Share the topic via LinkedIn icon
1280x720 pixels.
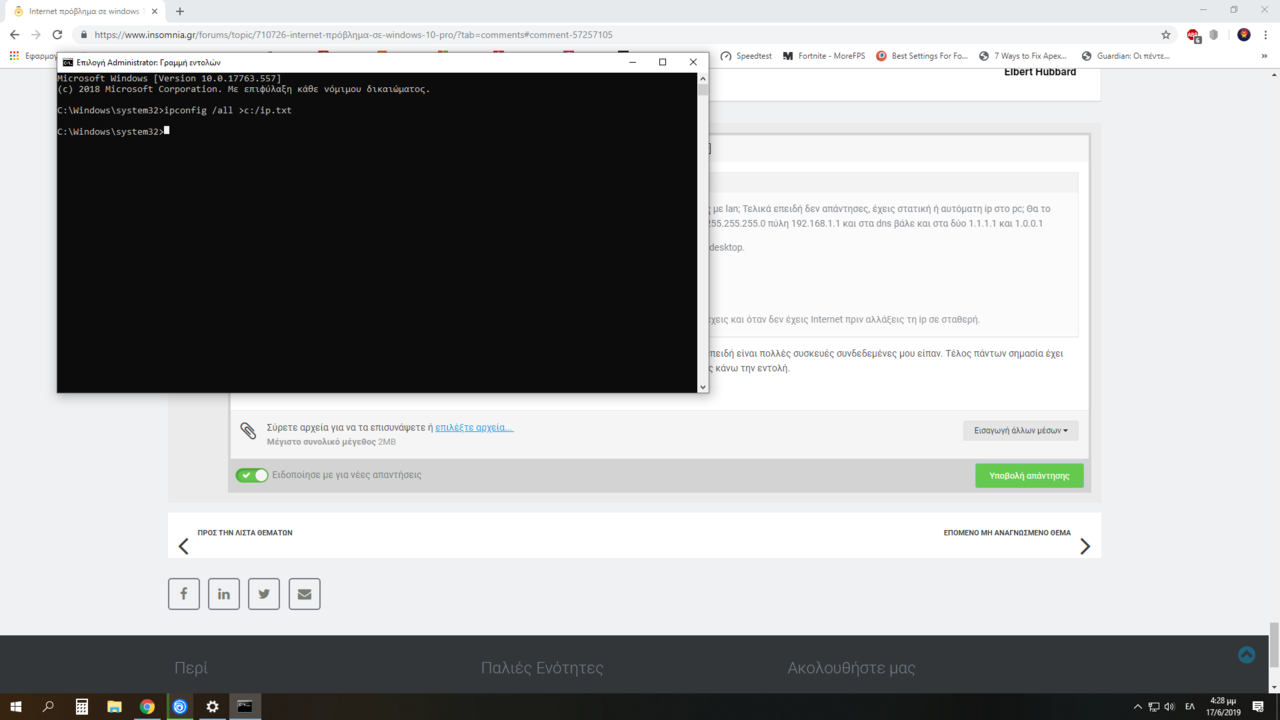224,594
